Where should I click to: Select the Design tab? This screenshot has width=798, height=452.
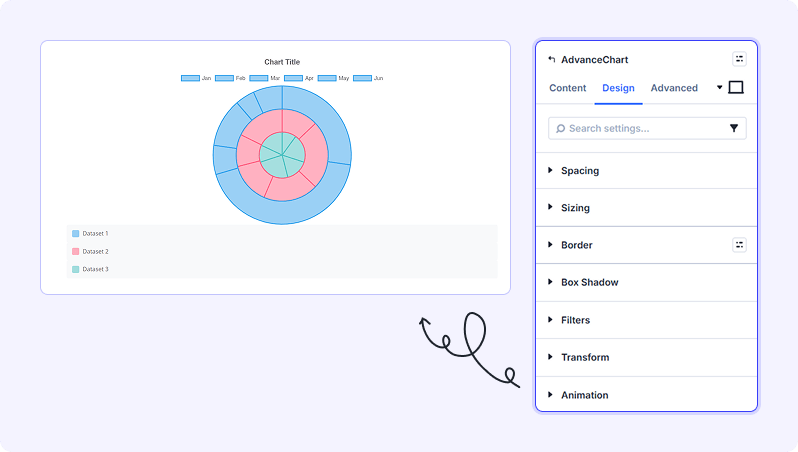click(x=618, y=88)
